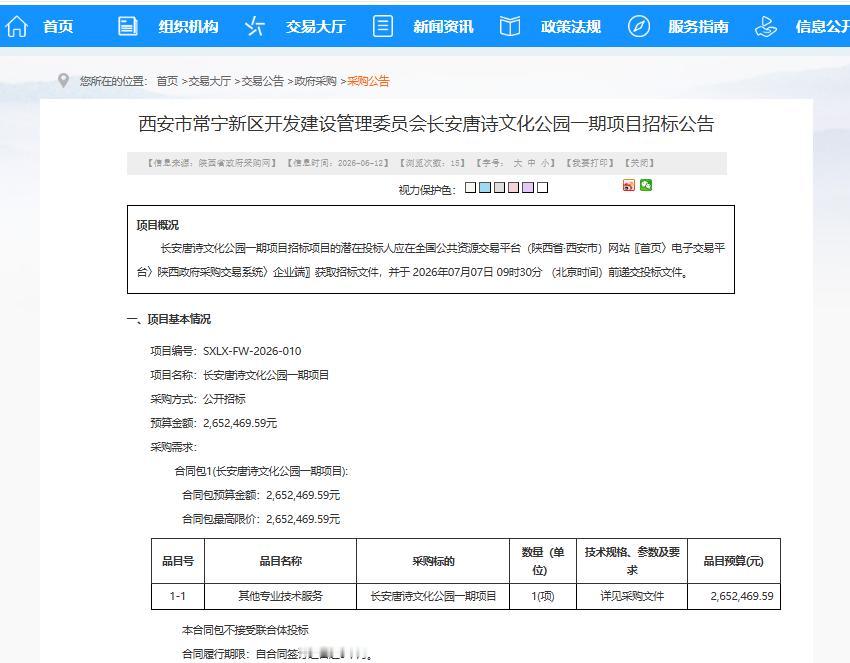Pick the last white eye-protection swatch
Image resolution: width=850 pixels, height=663 pixels.
pos(542,188)
